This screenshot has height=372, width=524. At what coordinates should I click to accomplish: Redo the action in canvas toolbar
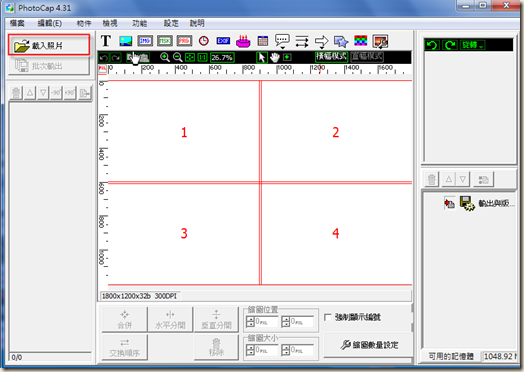pyautogui.click(x=116, y=58)
